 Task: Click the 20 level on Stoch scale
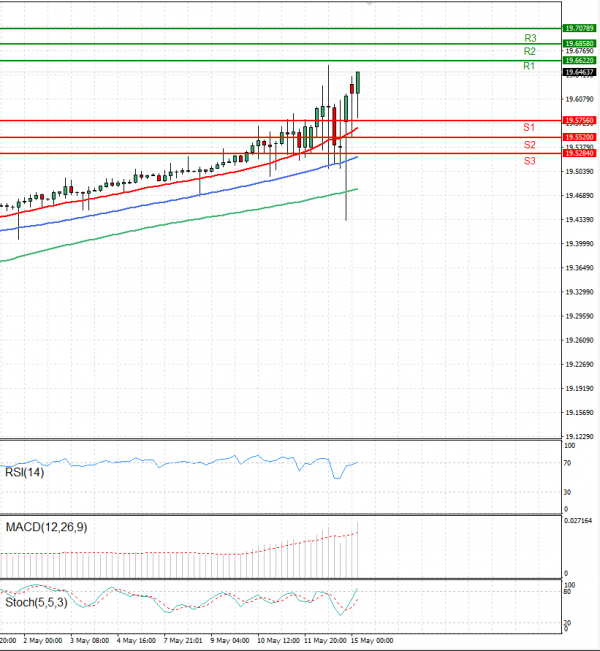[567, 623]
